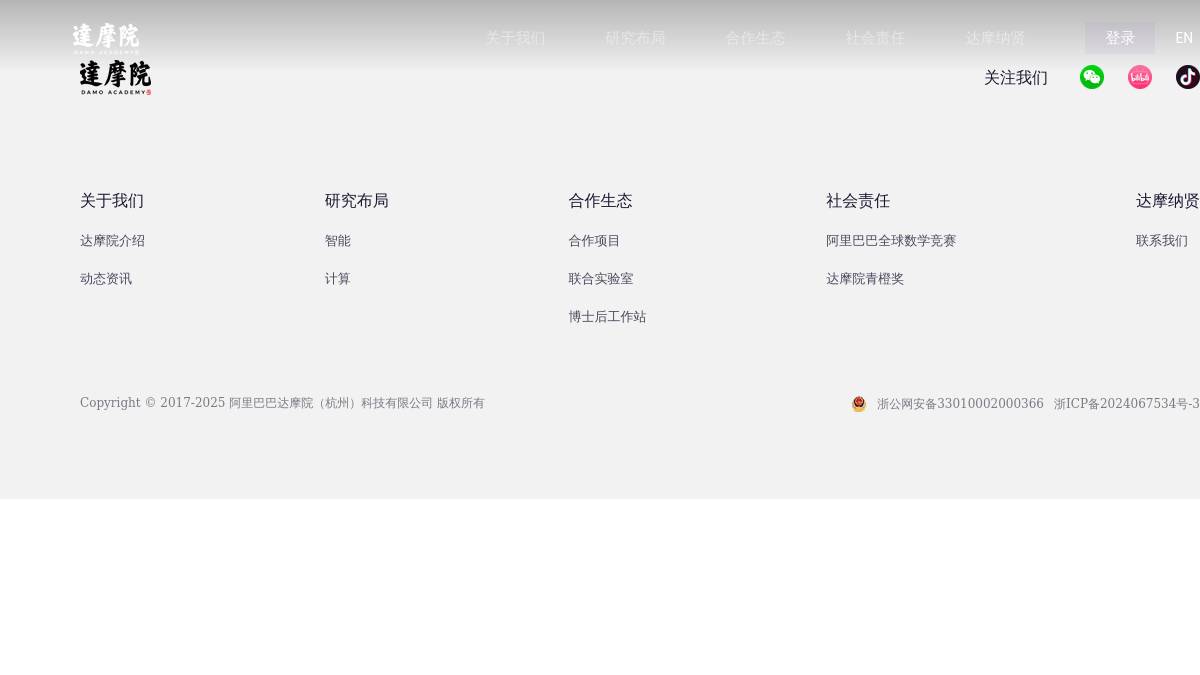
Task: Switch language to EN
Action: pos(1183,38)
